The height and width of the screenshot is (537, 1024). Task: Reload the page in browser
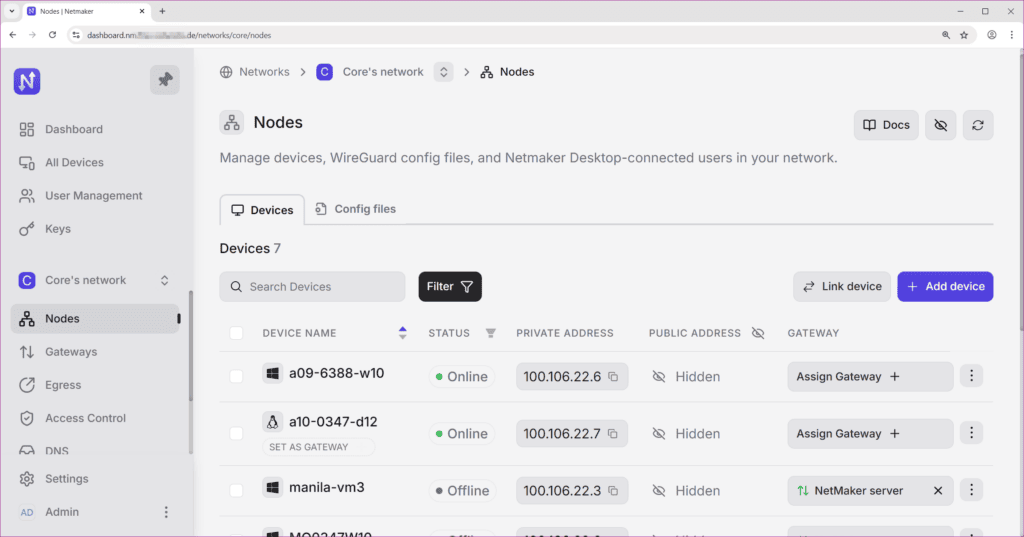tap(52, 35)
